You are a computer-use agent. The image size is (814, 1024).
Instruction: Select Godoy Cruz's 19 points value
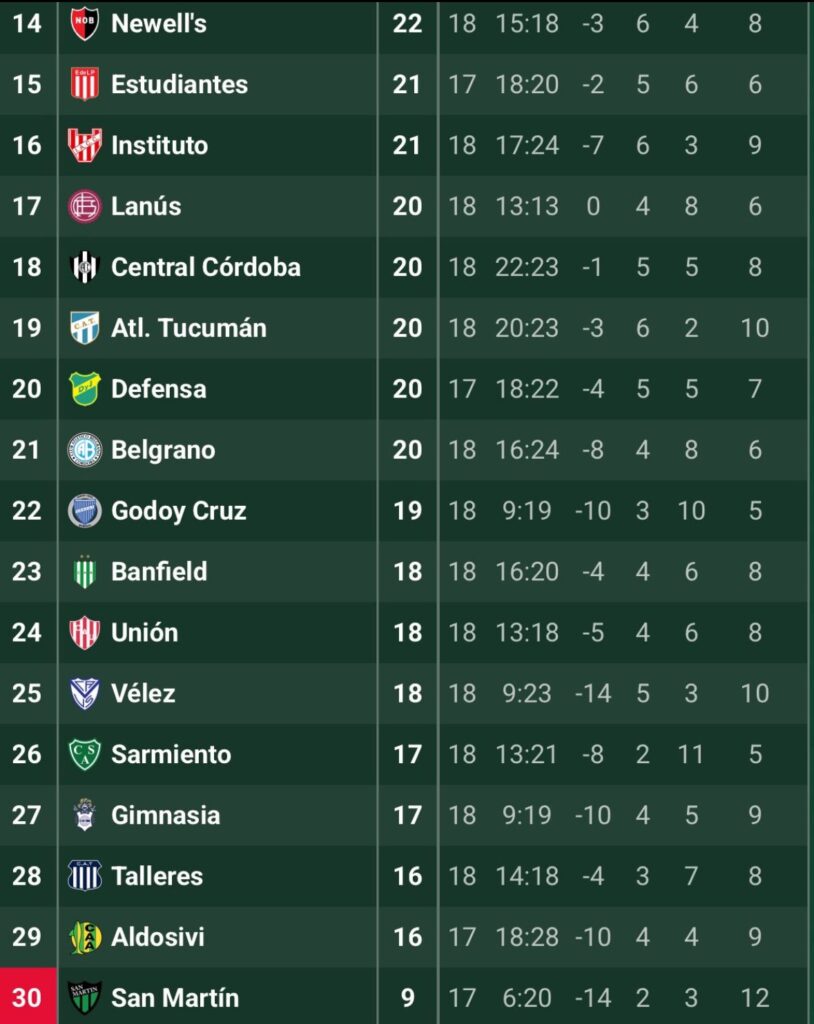408,511
